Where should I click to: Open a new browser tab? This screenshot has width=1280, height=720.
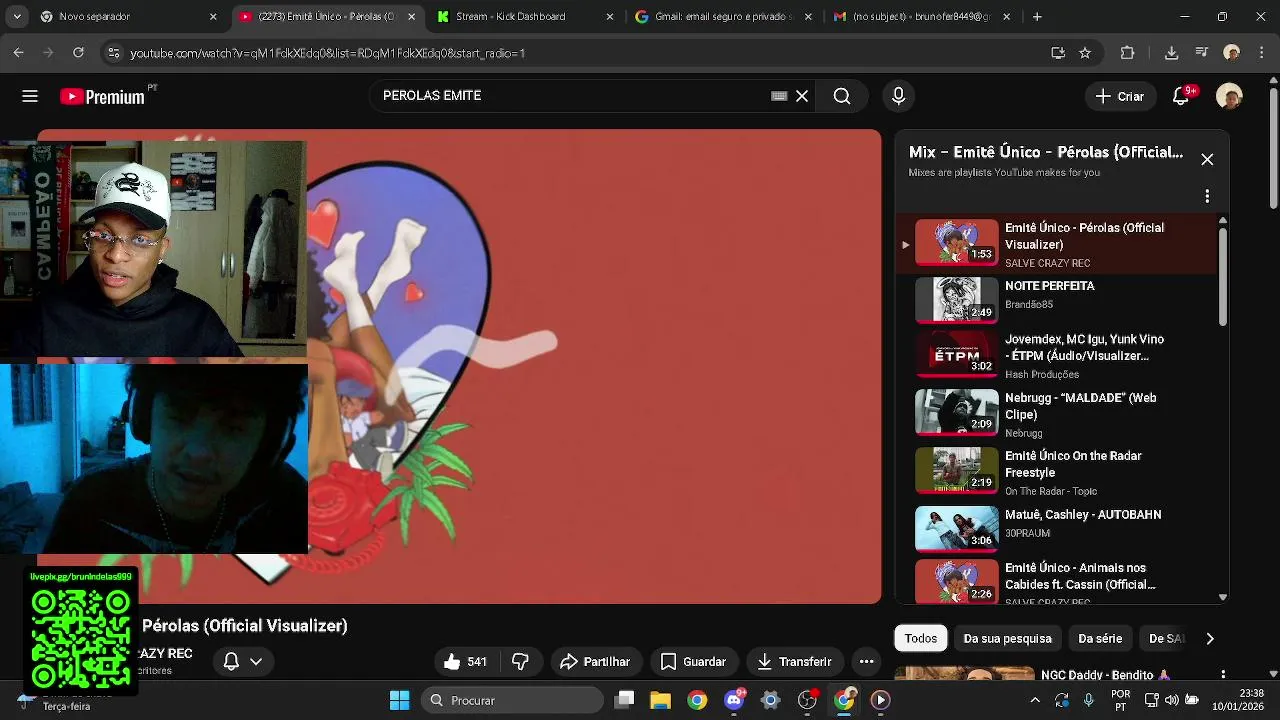tap(1037, 17)
